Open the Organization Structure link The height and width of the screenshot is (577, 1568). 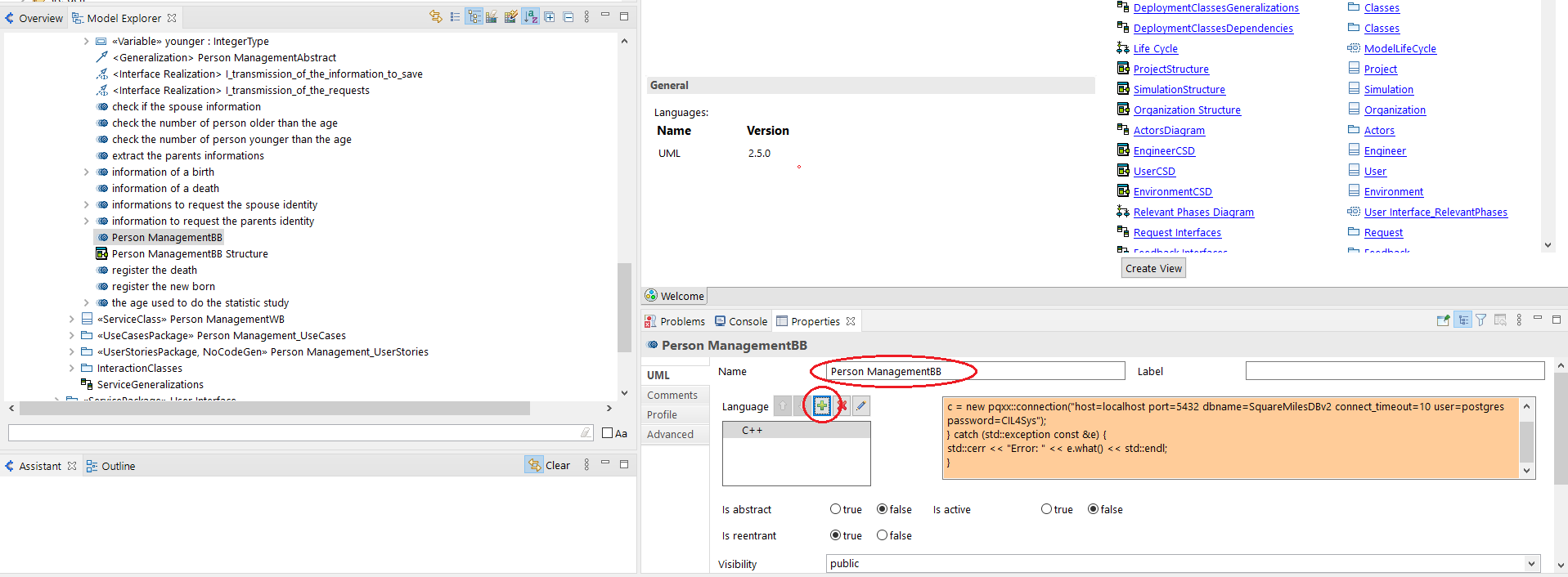1187,110
